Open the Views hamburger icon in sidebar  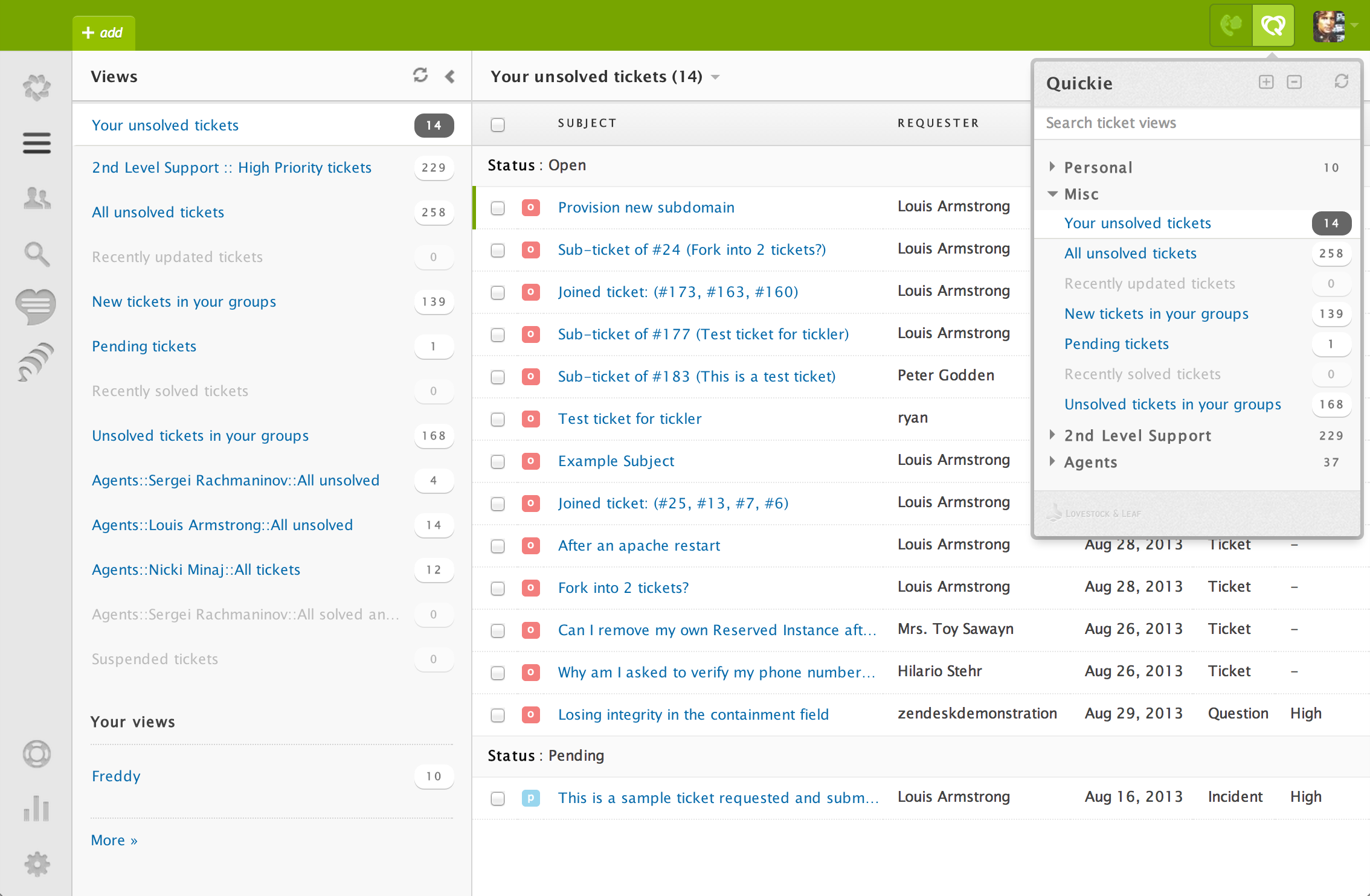(37, 143)
